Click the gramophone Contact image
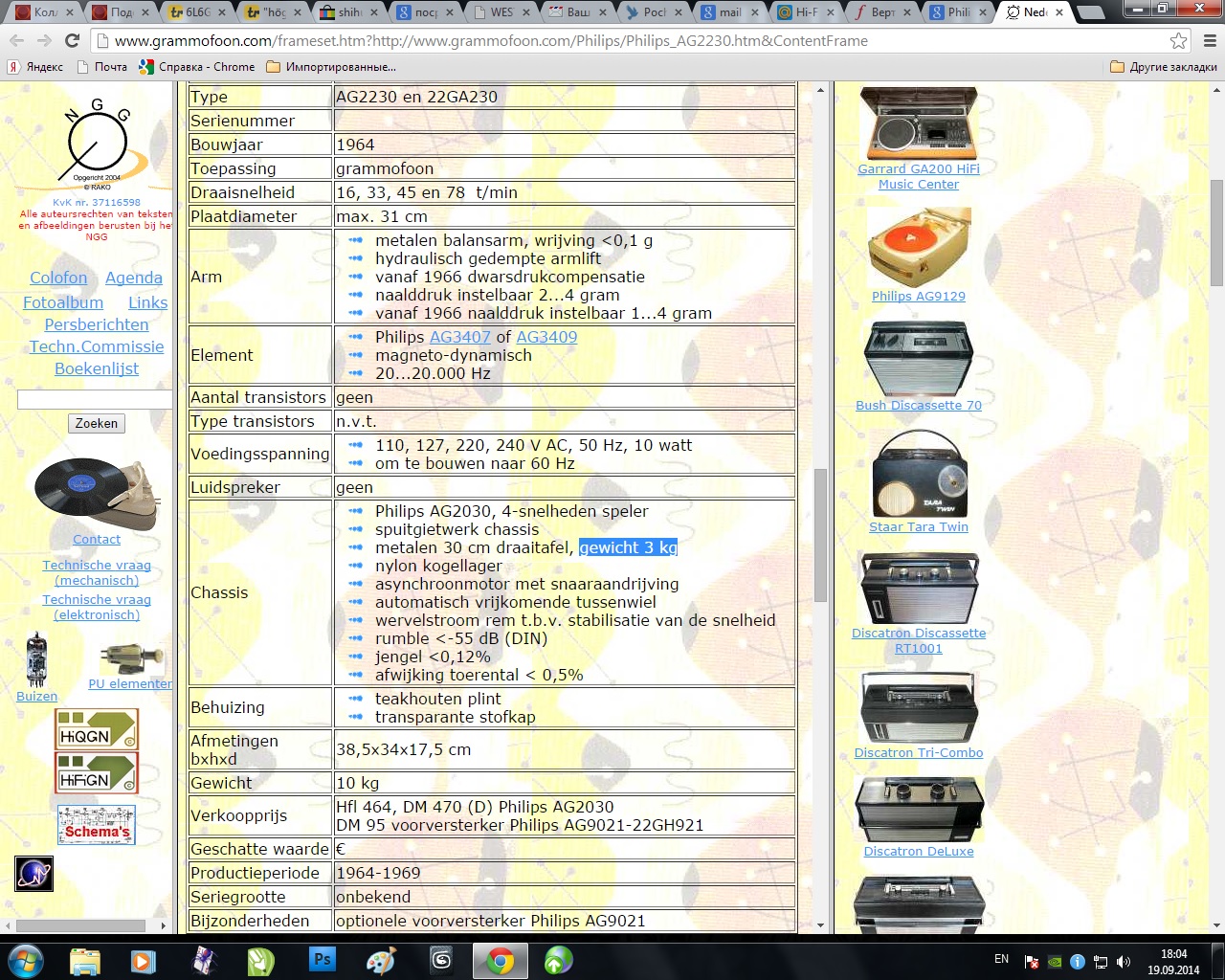The image size is (1225, 980). coord(97,493)
